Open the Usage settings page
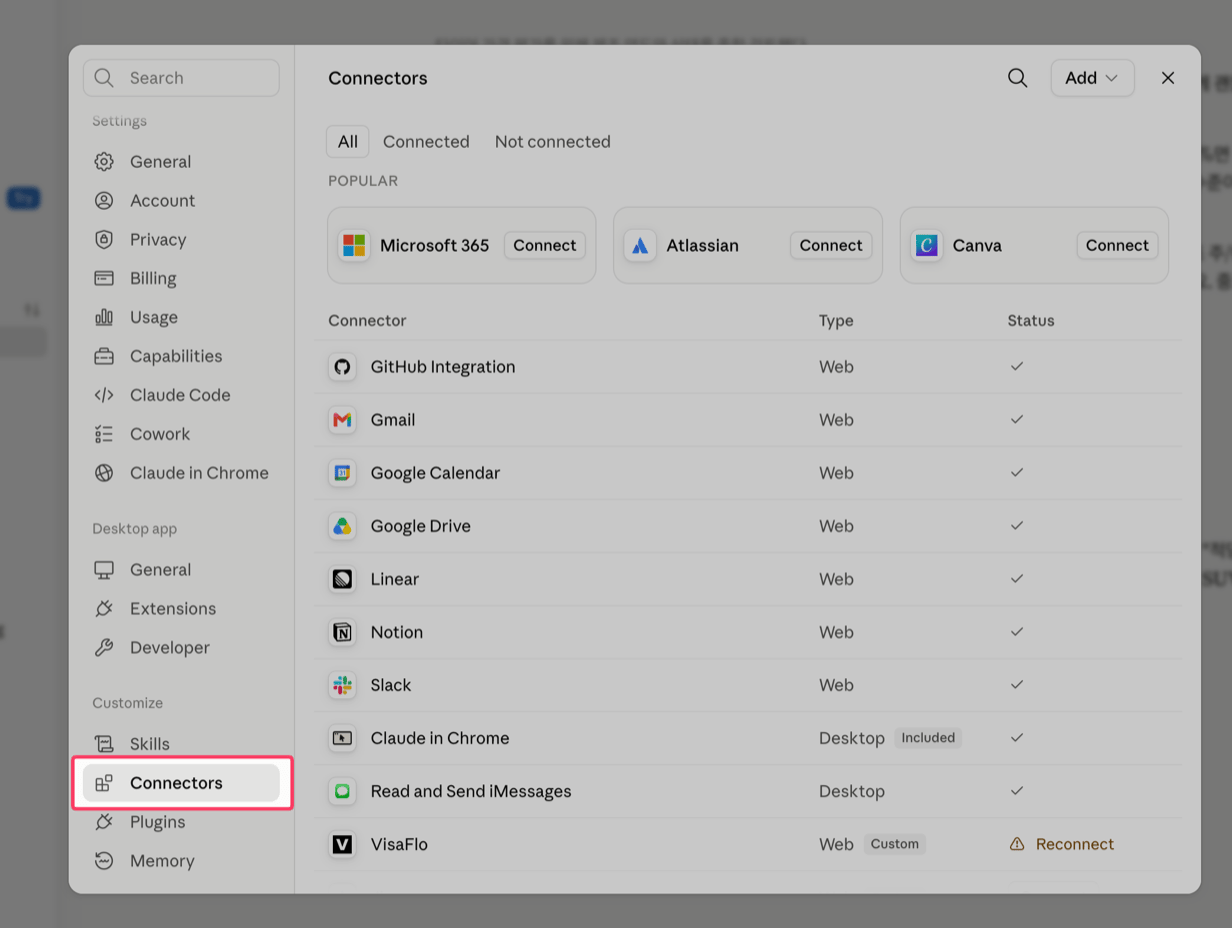 [x=181, y=317]
